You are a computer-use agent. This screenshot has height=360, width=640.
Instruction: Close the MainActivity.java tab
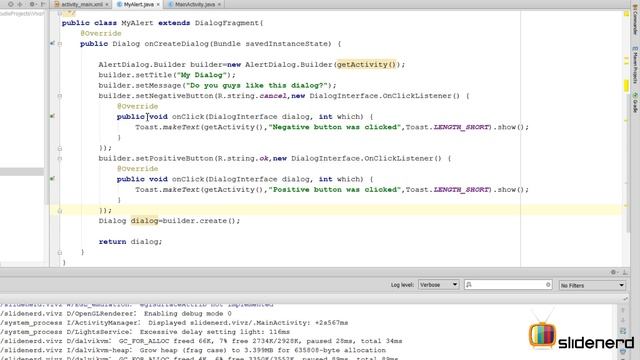point(219,4)
